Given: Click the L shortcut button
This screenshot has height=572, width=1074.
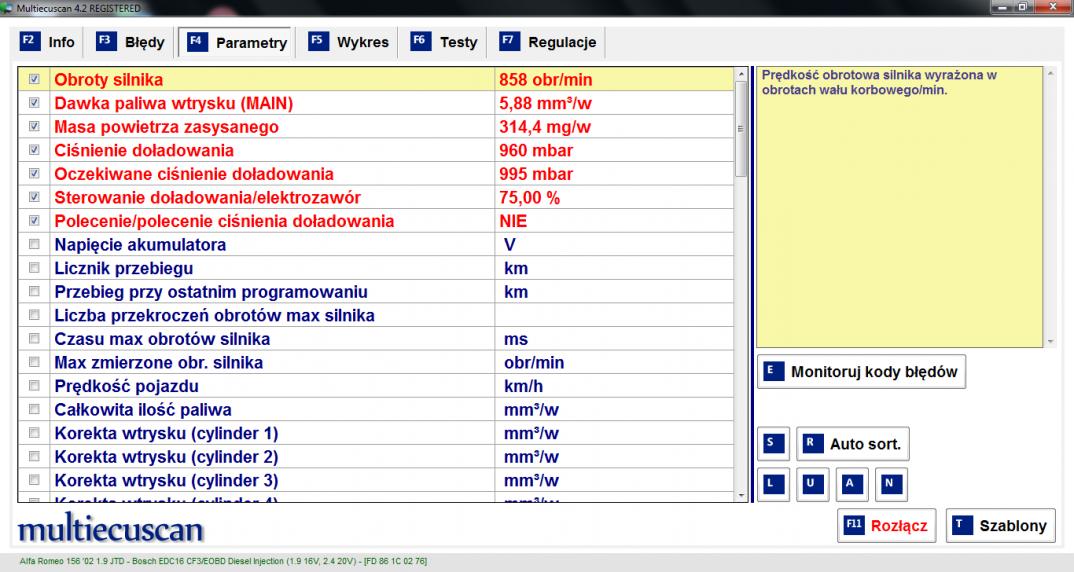Looking at the screenshot, I should click(772, 484).
